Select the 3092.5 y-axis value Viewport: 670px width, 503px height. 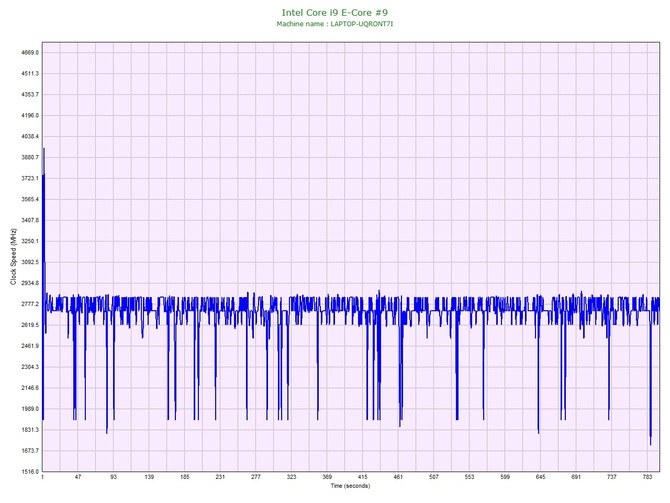point(30,262)
